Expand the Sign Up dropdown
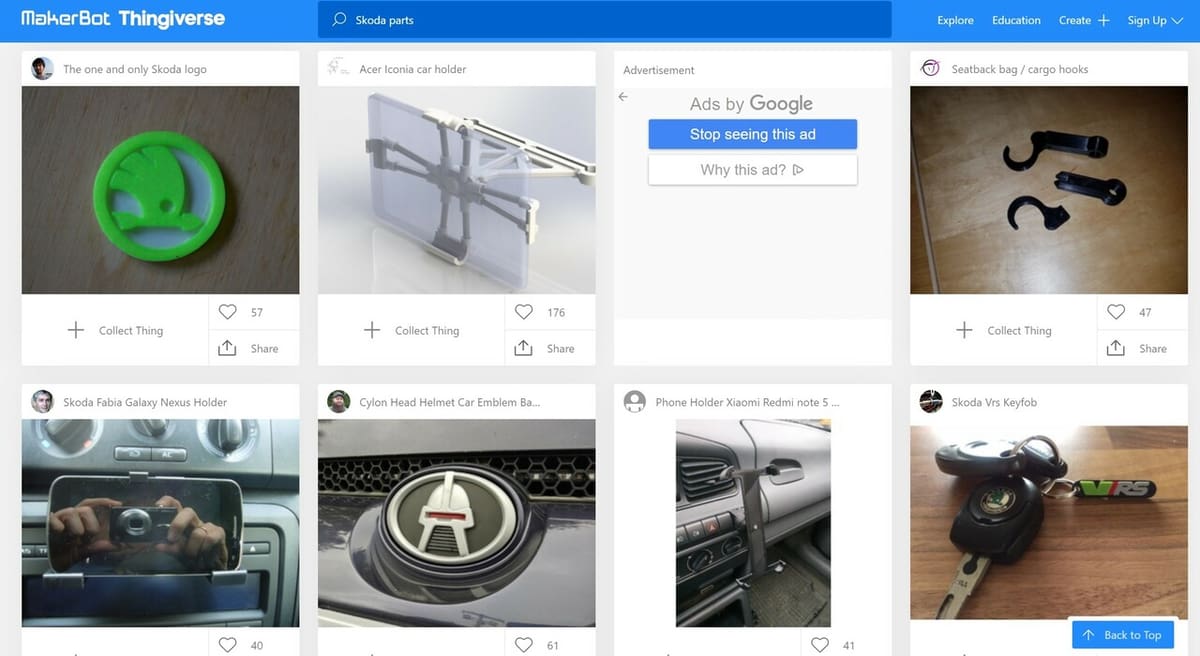 [x=1154, y=20]
